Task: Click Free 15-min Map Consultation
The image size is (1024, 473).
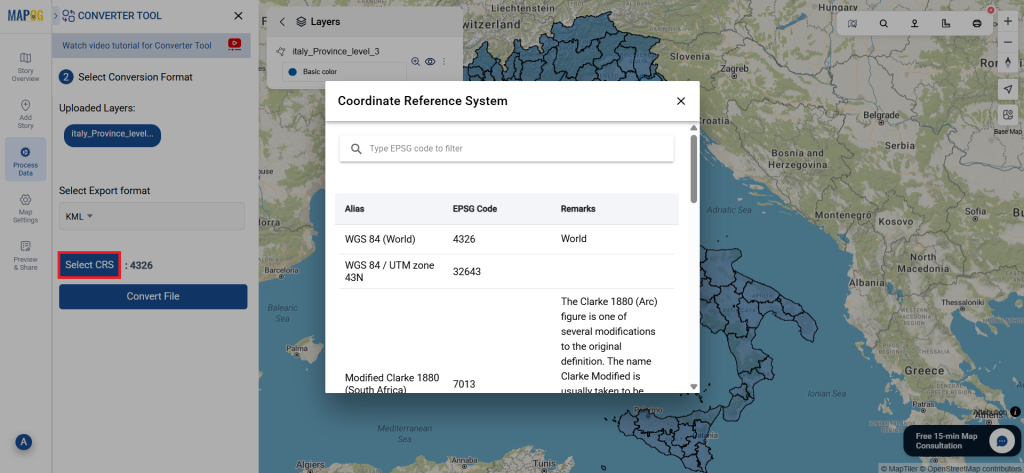Action: pos(946,441)
